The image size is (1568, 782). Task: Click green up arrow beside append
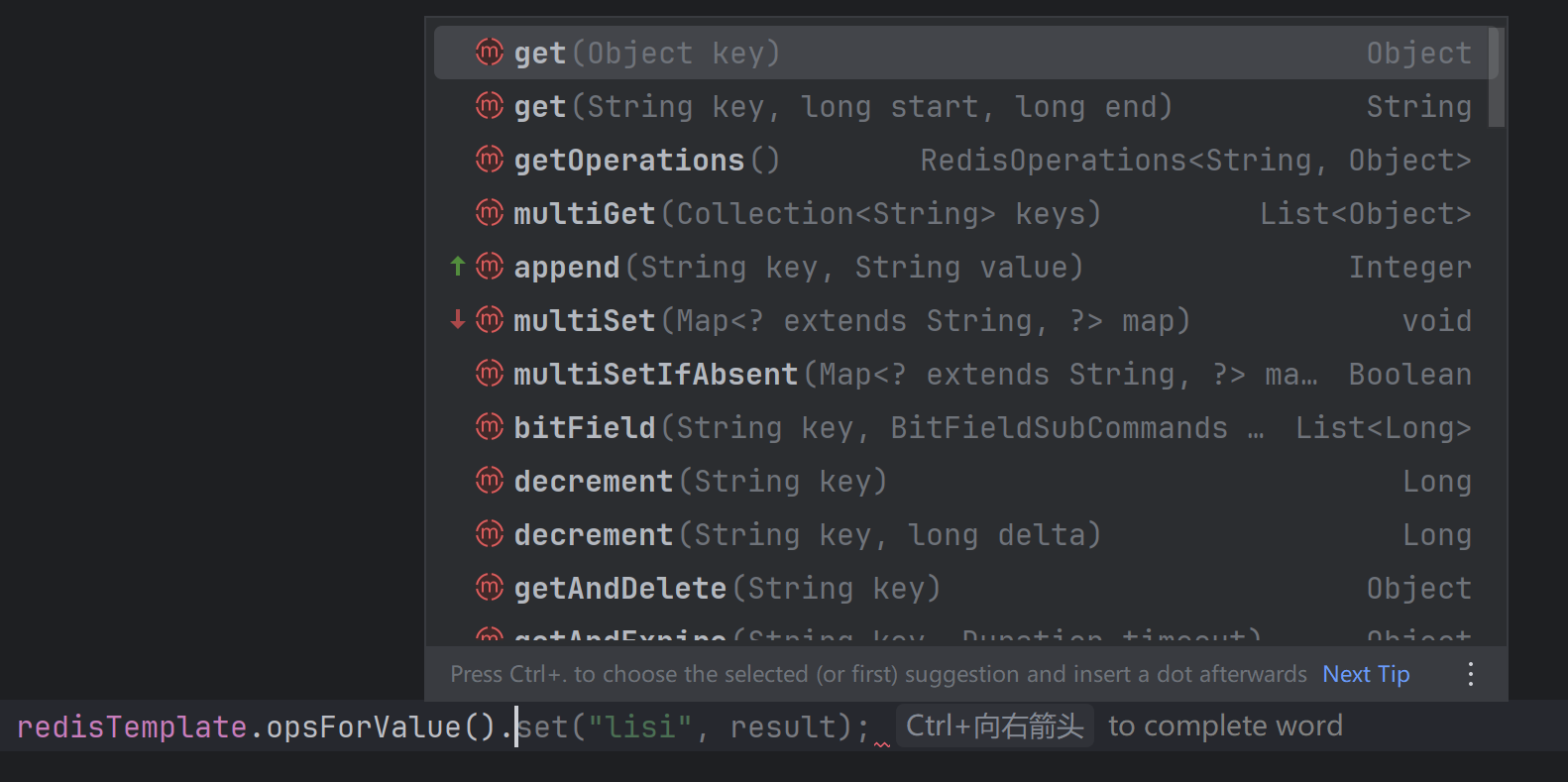457,266
